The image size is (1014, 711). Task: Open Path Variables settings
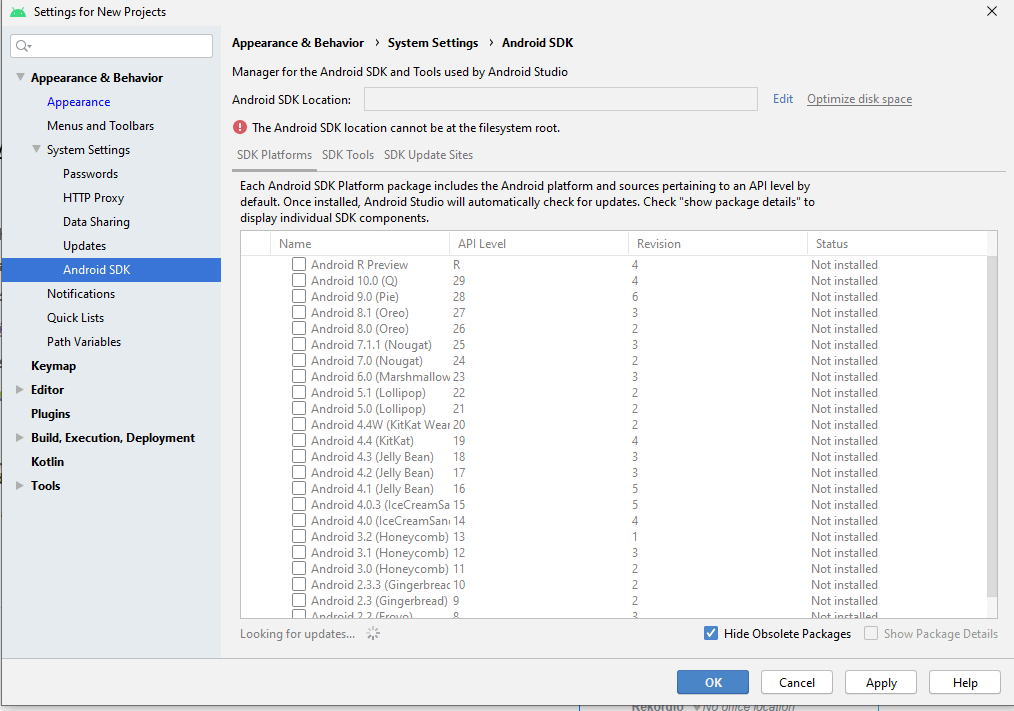[x=83, y=342]
